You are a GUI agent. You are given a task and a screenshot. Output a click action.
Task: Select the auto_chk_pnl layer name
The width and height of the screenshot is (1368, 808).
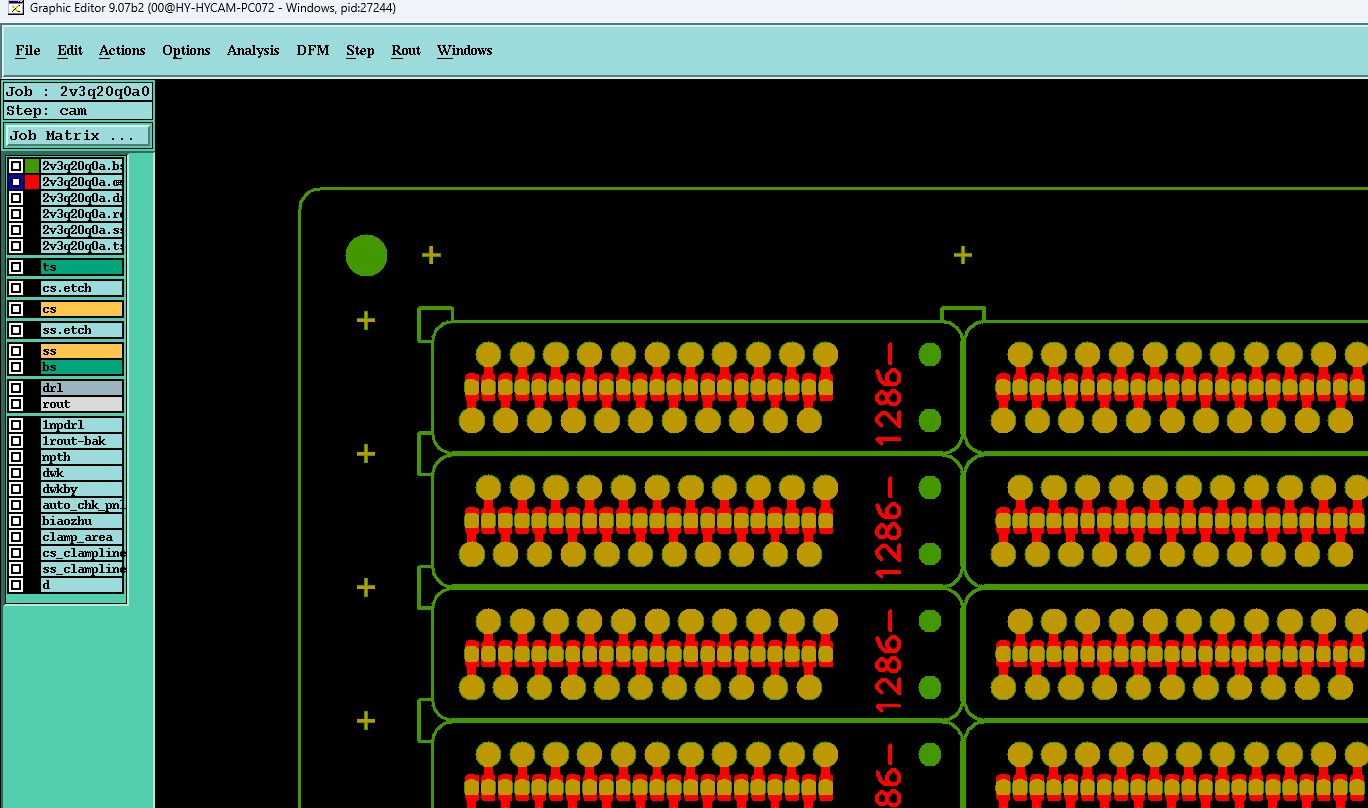tap(82, 505)
